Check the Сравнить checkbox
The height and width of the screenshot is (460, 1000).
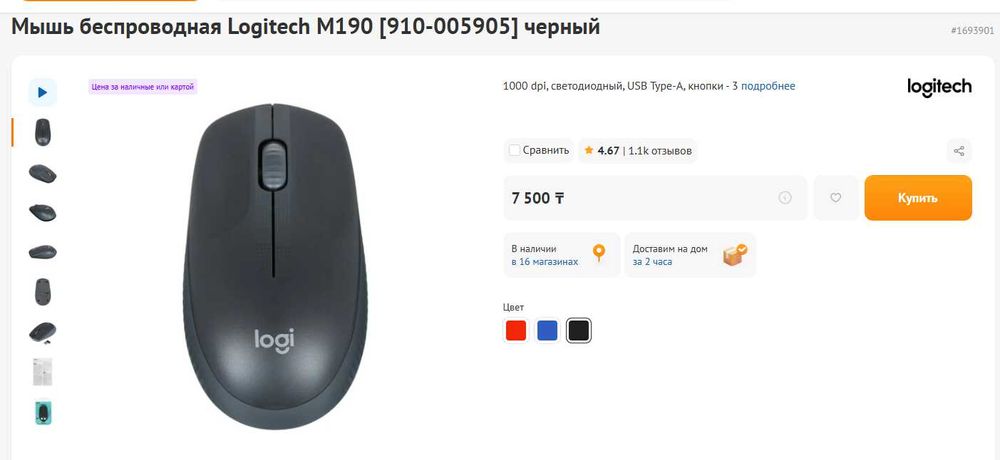coord(514,151)
